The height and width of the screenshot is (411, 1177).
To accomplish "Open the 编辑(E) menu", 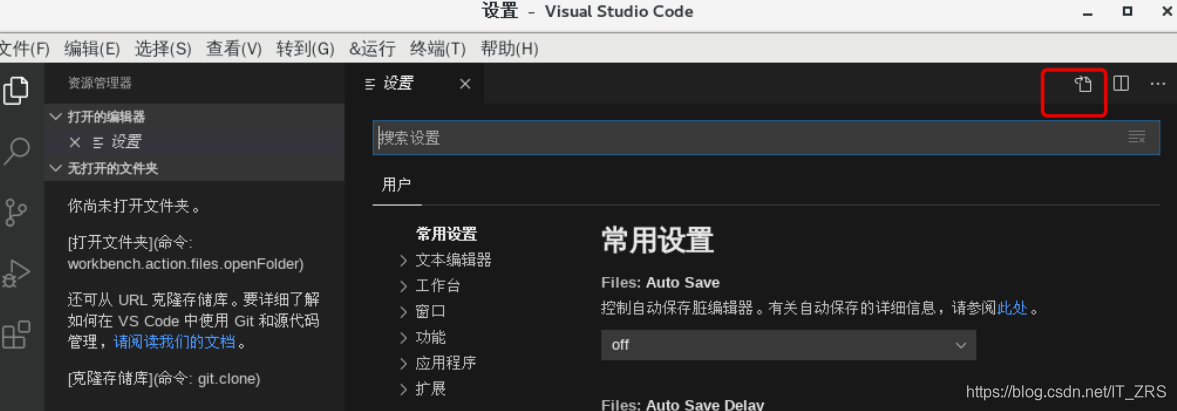I will (x=92, y=50).
